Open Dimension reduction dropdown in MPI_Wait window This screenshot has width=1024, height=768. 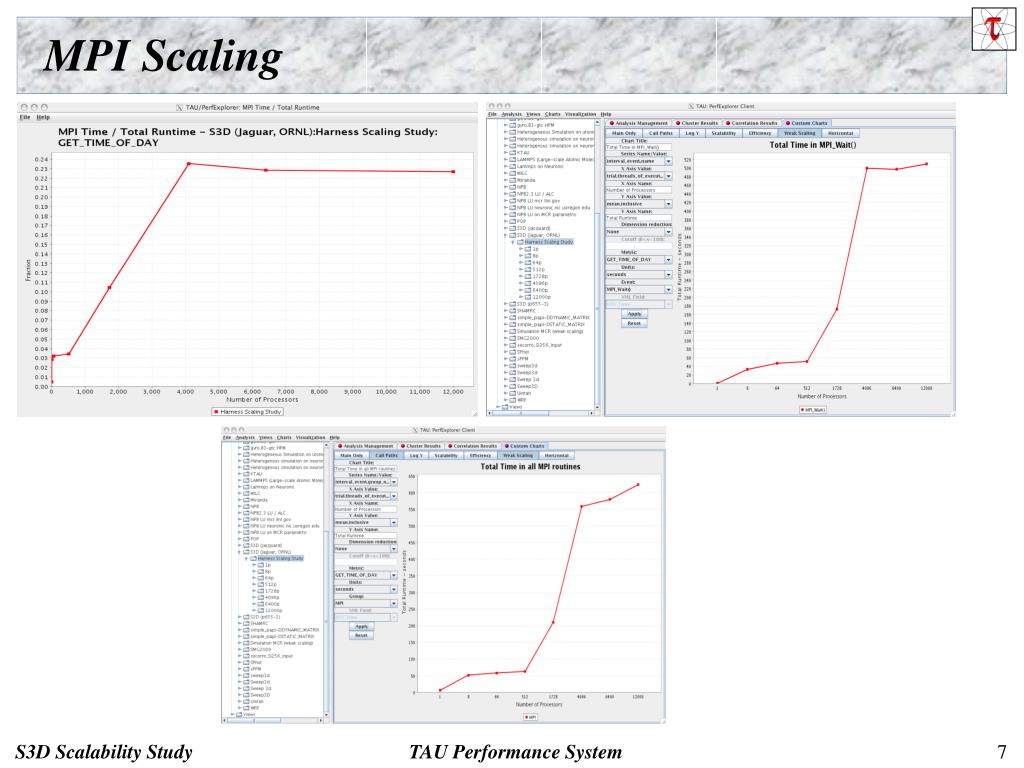coord(639,232)
